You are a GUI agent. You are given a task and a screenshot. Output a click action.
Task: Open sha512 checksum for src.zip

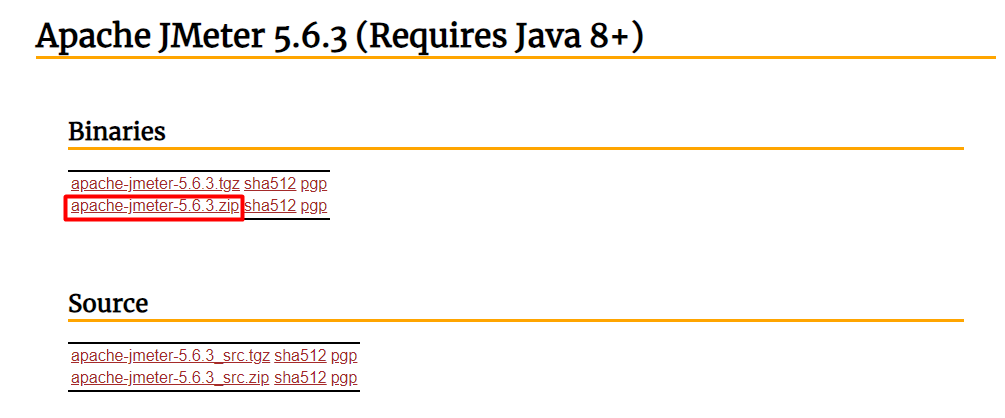coord(300,378)
